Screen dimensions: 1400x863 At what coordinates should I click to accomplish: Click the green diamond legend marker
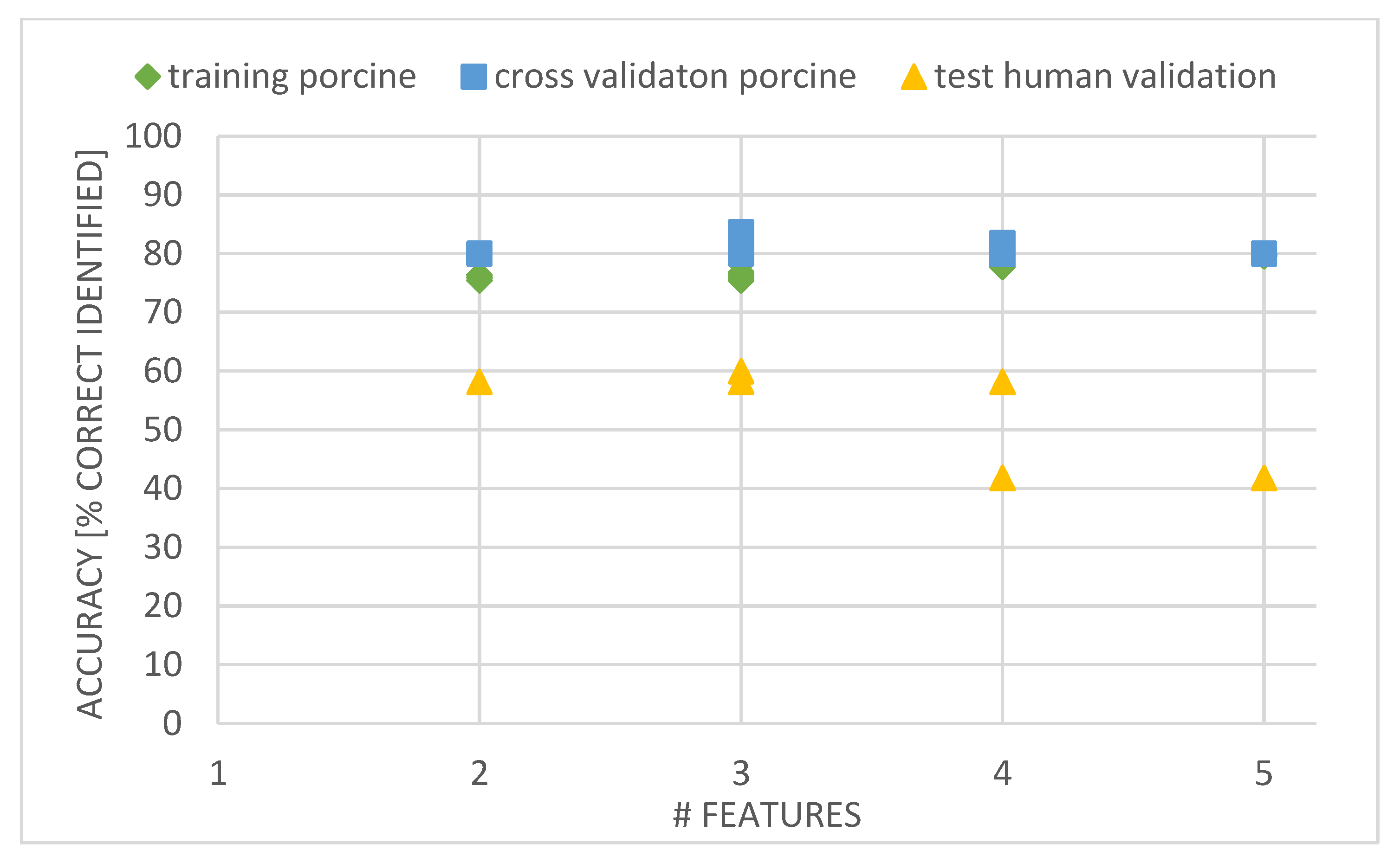click(148, 77)
